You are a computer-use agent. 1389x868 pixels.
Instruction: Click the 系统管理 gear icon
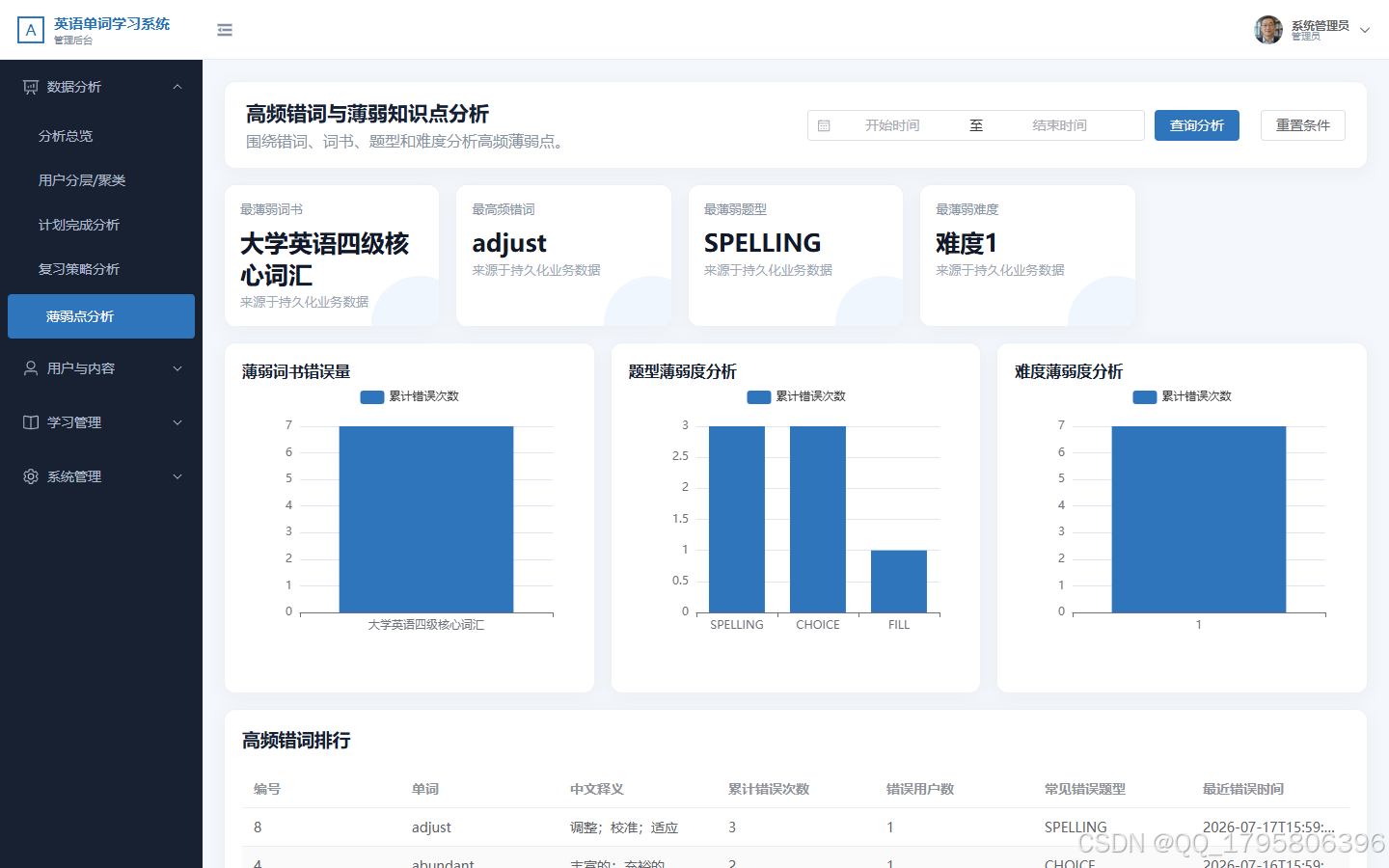pyautogui.click(x=31, y=476)
